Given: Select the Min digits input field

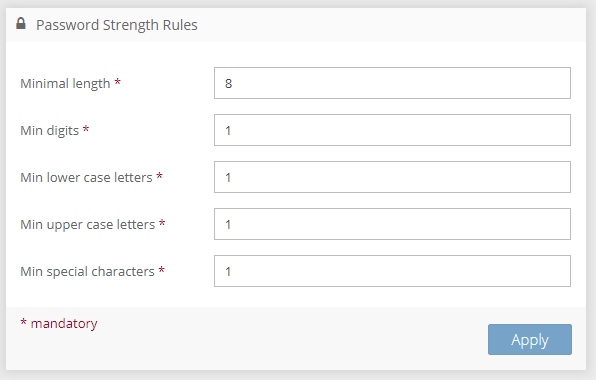Looking at the screenshot, I should pos(392,130).
